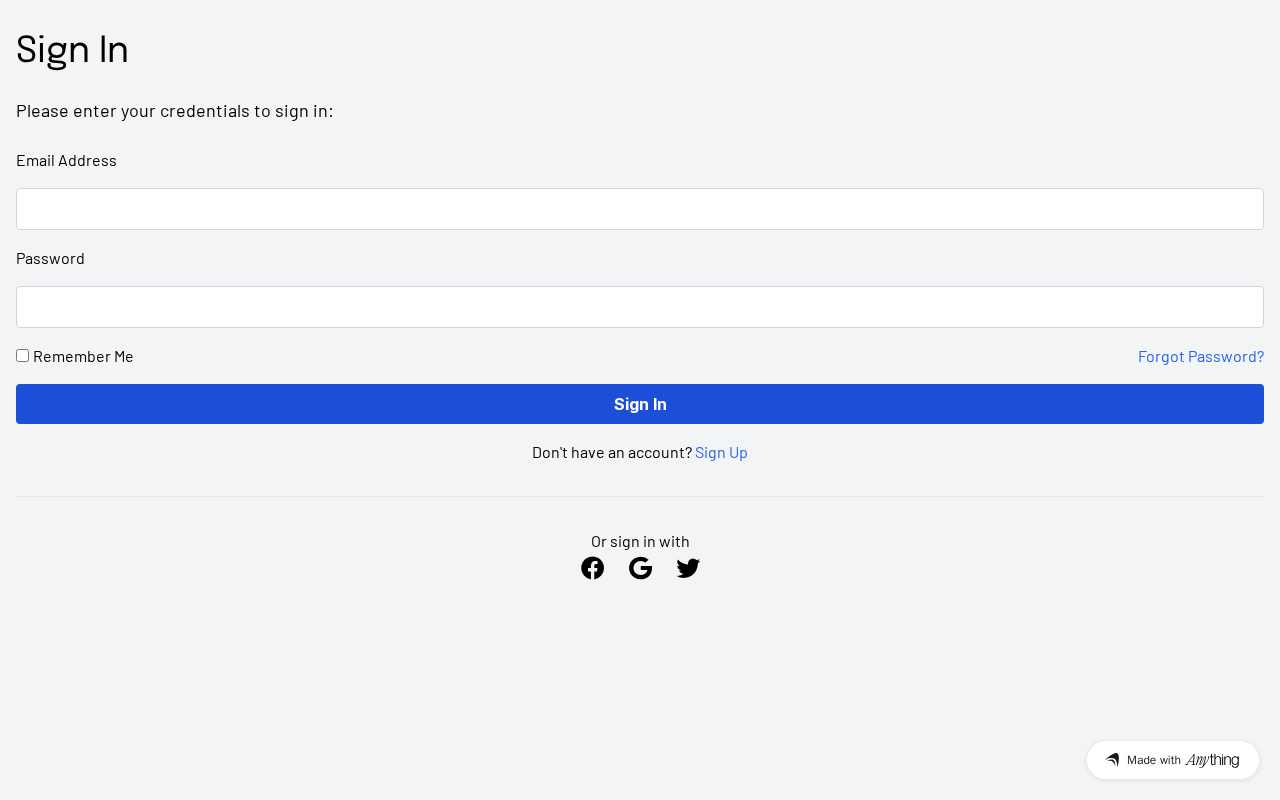This screenshot has height=800, width=1280.
Task: Enable the Remember Me checkbox
Action: coord(23,356)
